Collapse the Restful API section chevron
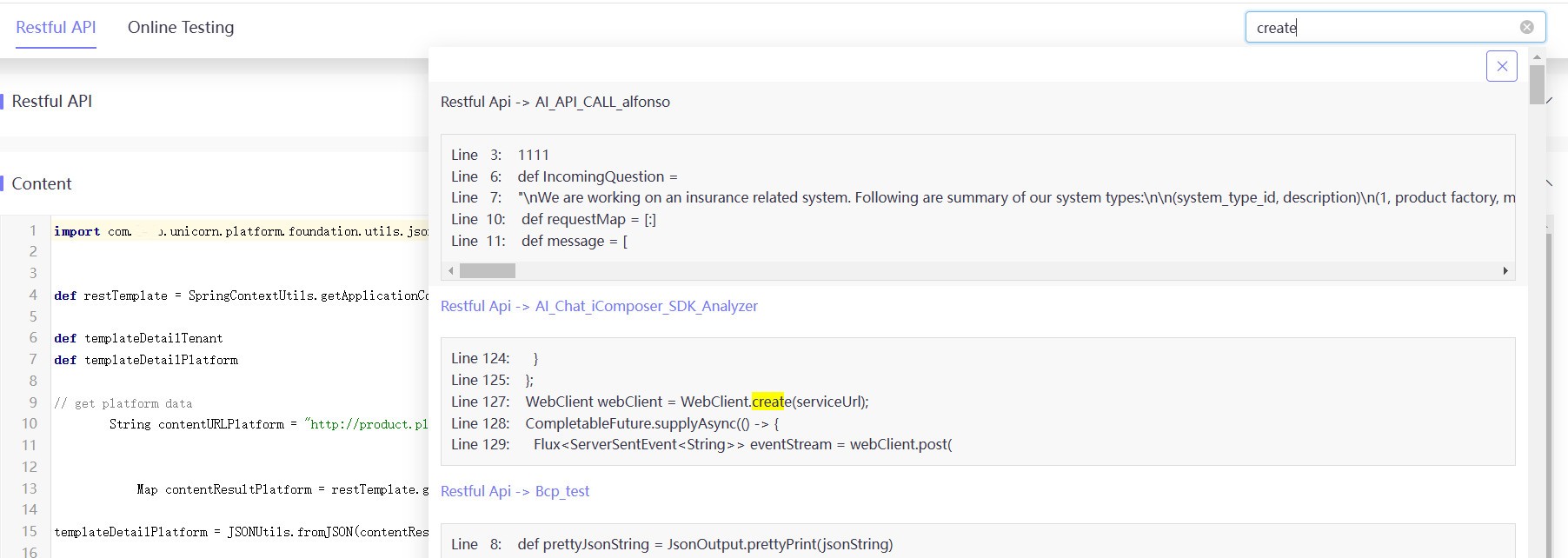The width and height of the screenshot is (1568, 558). coord(1550,102)
